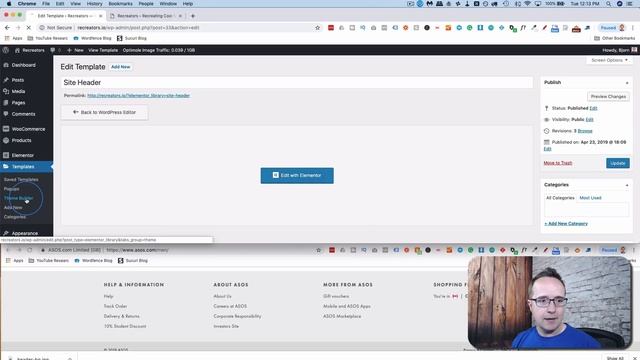Open WooCommerce in the sidebar
640x360 pixels.
click(x=28, y=129)
